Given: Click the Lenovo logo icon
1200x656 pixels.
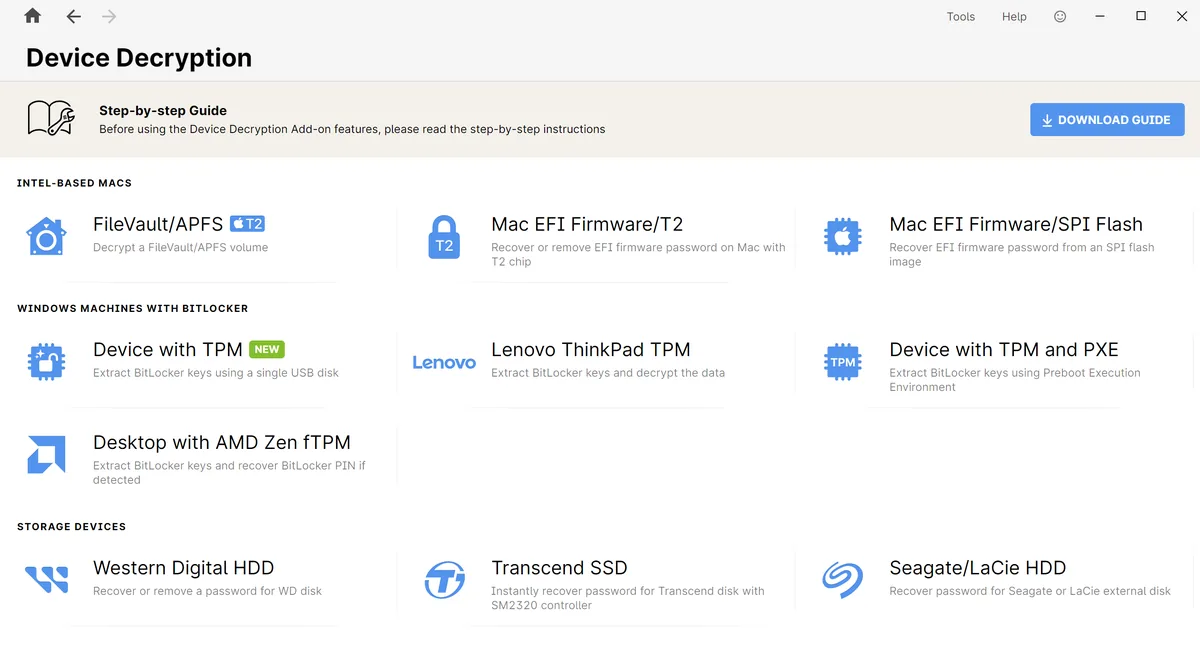Looking at the screenshot, I should coord(444,362).
